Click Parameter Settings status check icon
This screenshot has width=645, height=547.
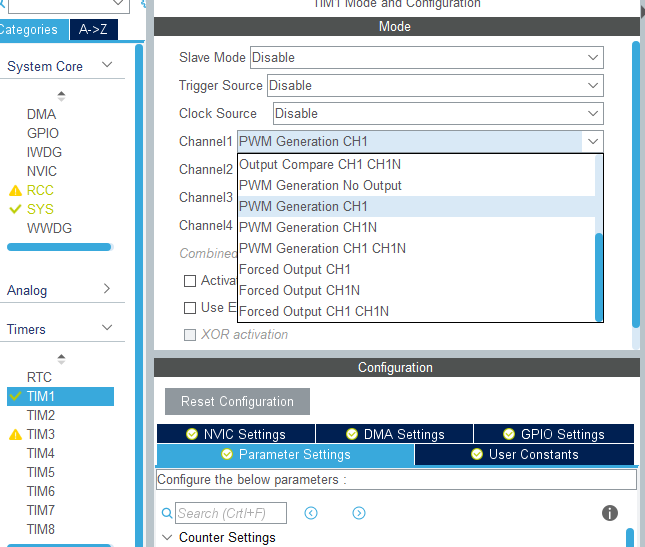click(227, 454)
